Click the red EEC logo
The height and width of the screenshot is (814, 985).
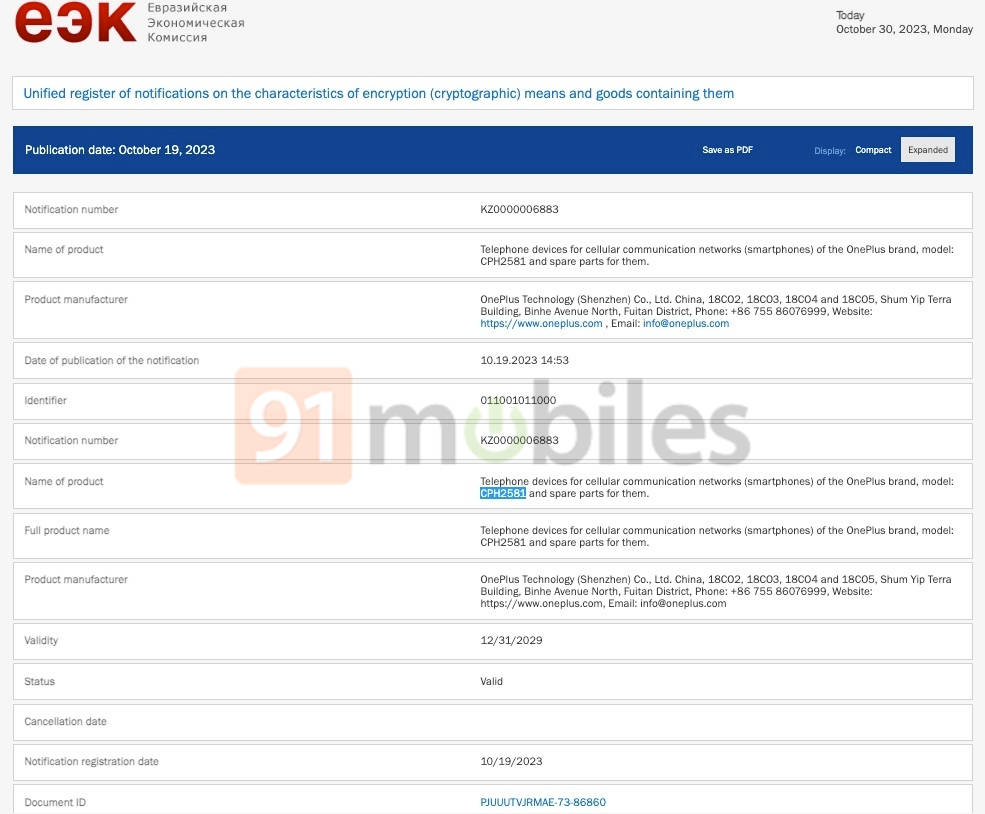tap(75, 22)
